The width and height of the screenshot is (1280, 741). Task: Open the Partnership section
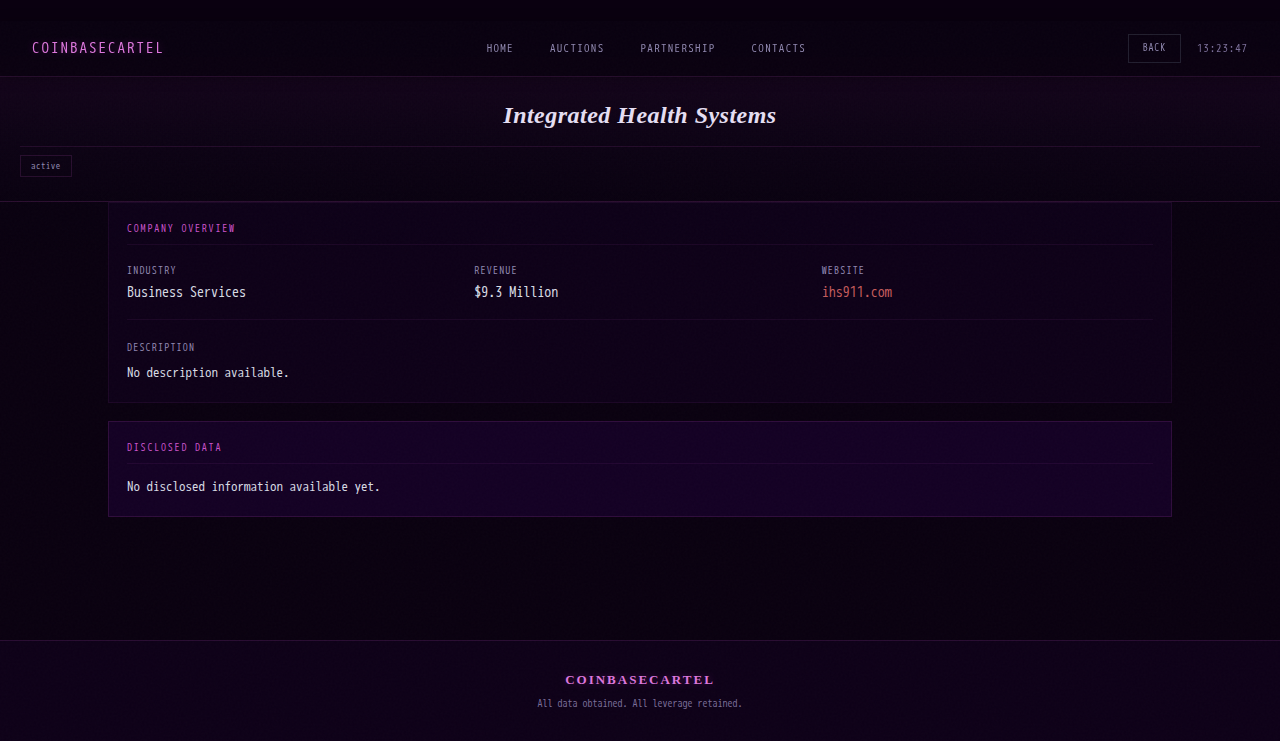(678, 48)
